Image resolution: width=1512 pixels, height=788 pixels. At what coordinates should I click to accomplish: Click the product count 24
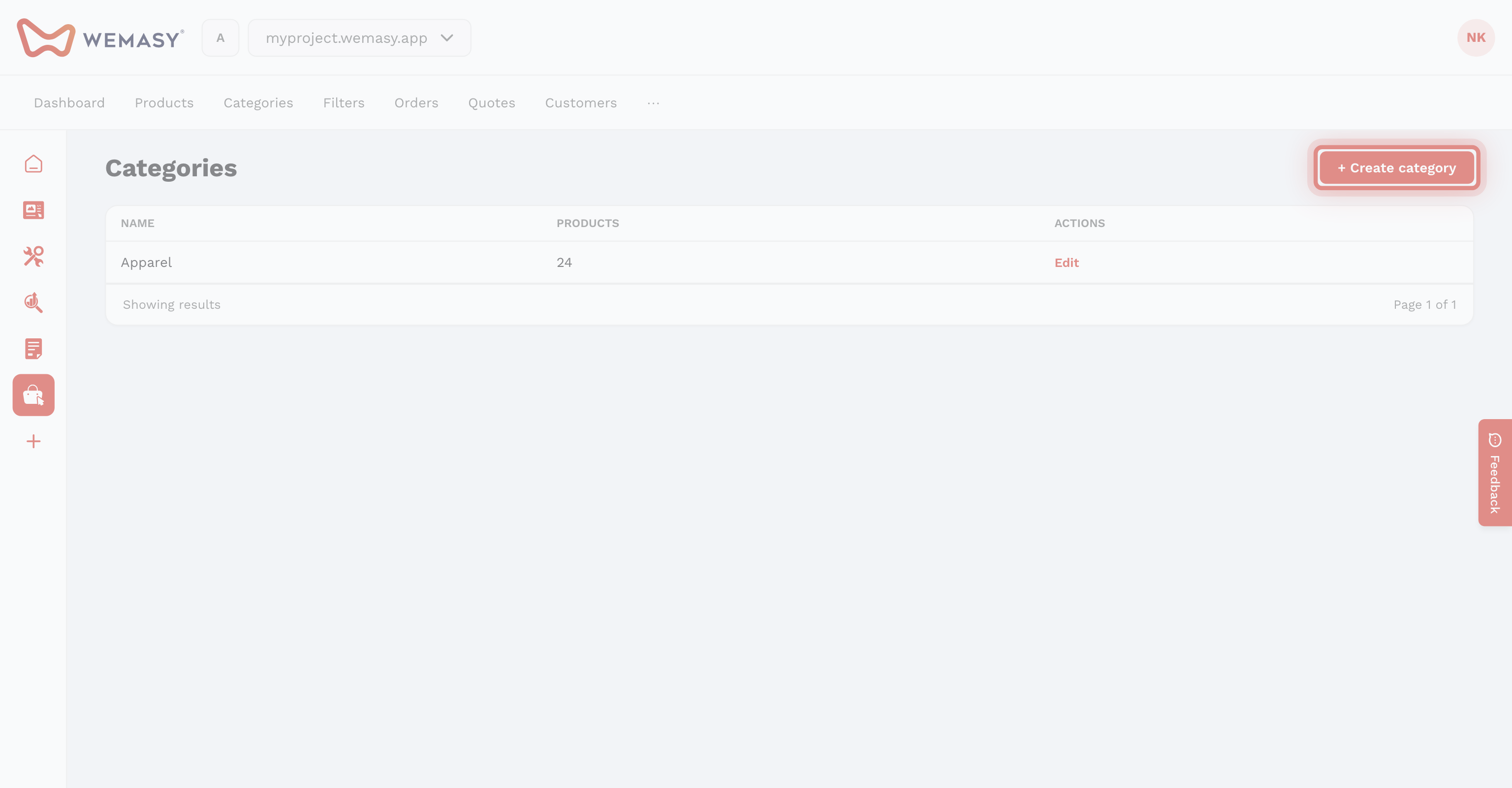click(564, 263)
